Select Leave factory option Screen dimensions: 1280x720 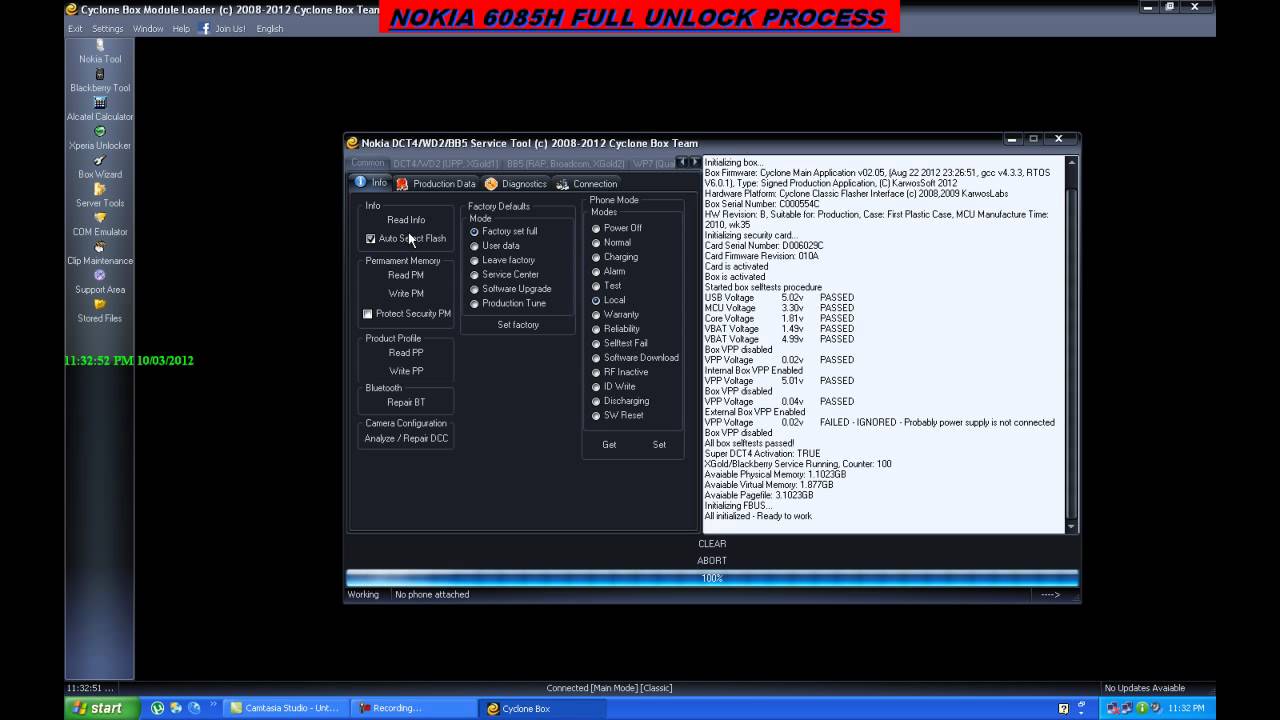475,260
